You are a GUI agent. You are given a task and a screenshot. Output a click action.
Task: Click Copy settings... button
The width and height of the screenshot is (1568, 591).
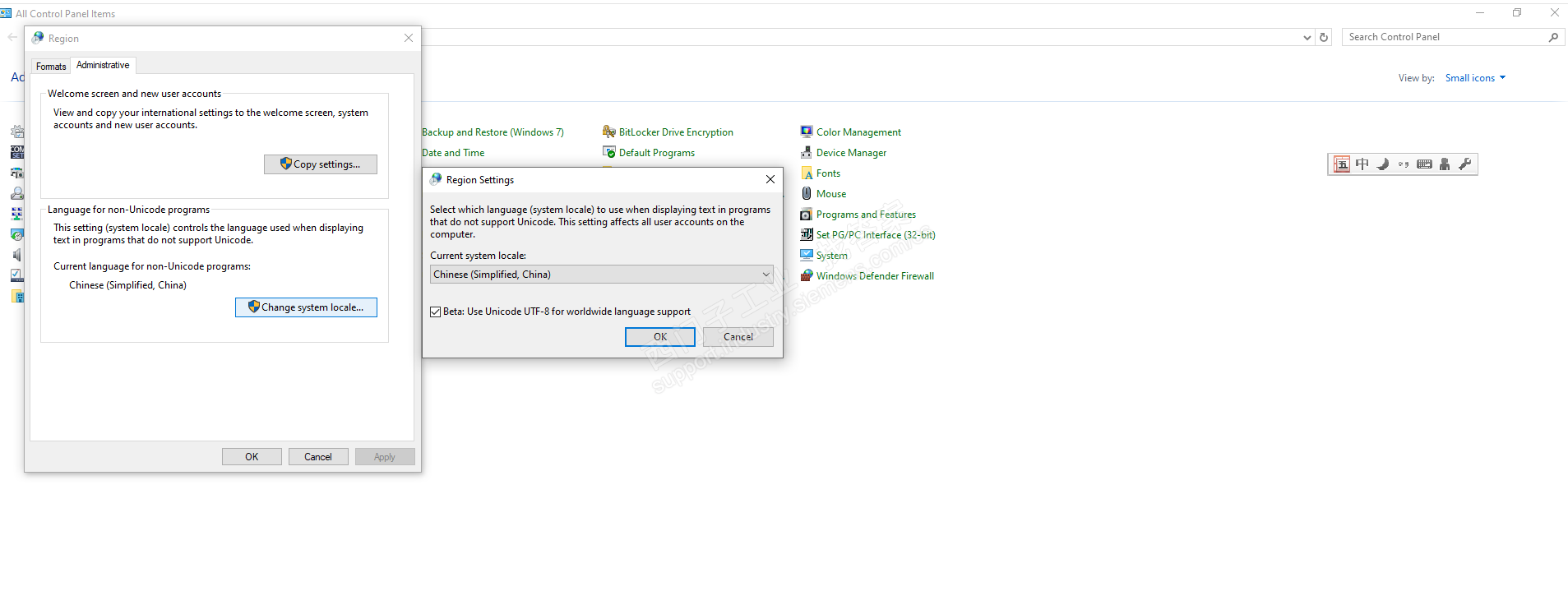coord(321,164)
